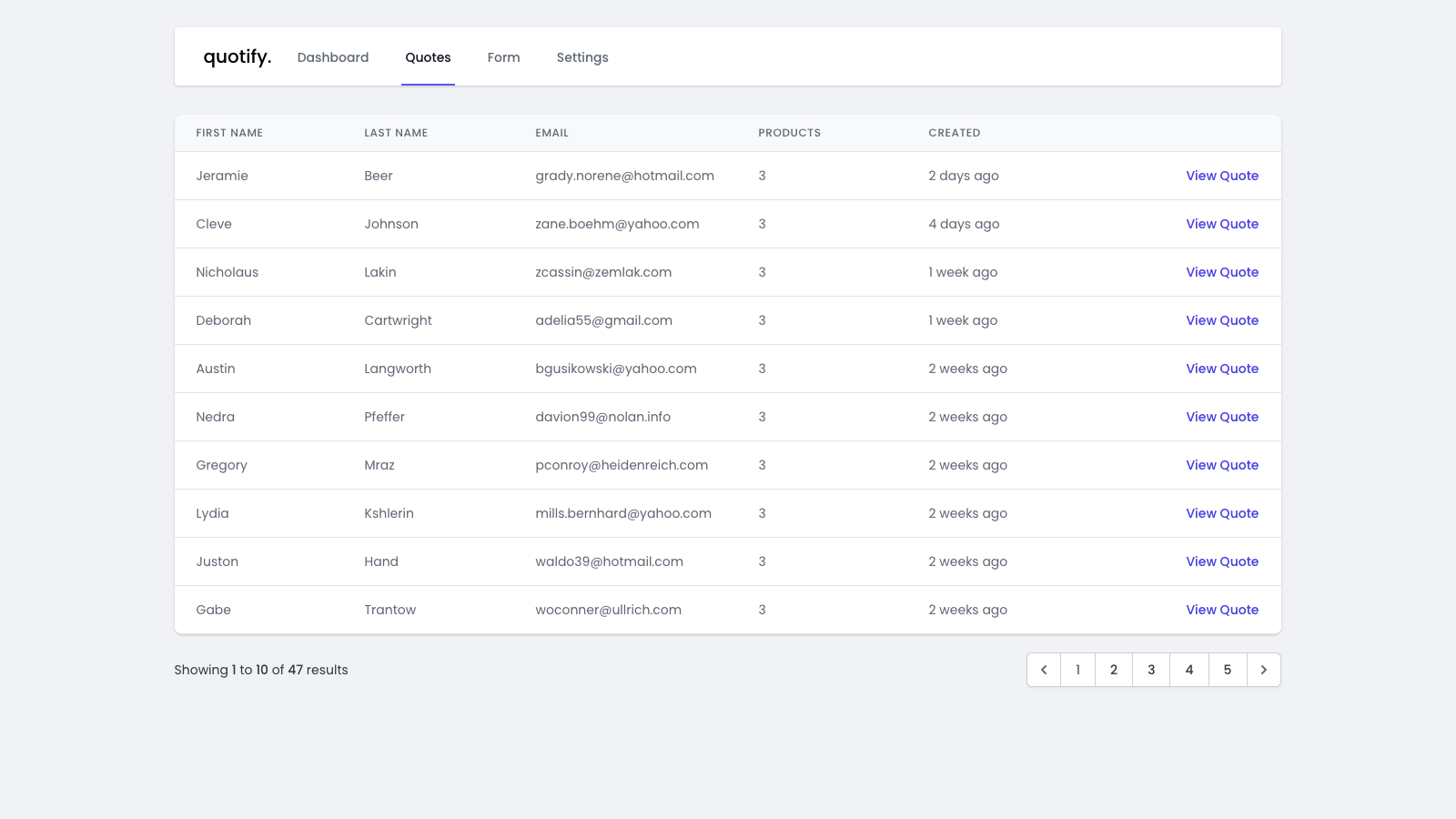Open Deborah Cartwright's quote
Screen dimensions: 1456x819
[1222, 320]
